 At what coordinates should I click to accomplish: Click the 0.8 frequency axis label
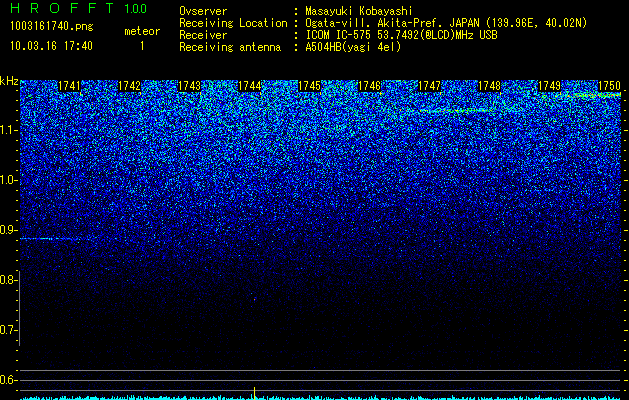pyautogui.click(x=8, y=280)
